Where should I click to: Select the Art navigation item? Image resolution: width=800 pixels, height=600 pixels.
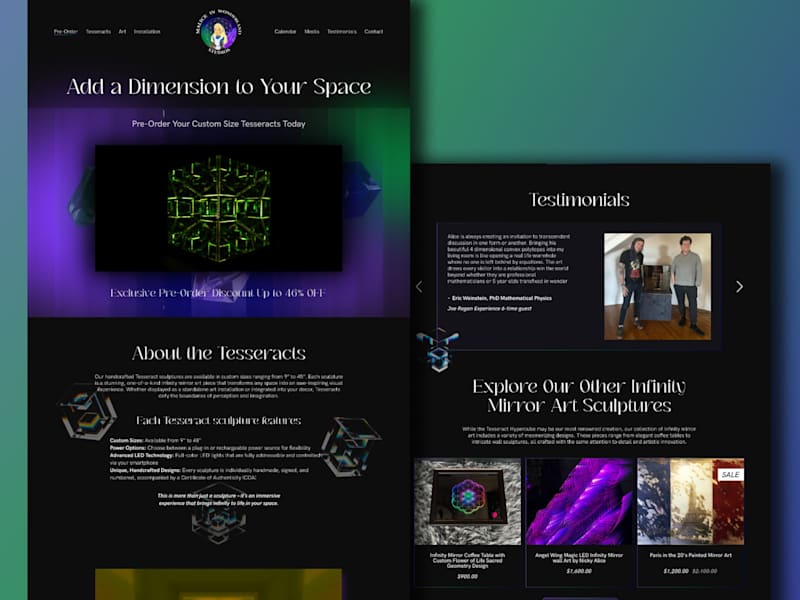[122, 32]
